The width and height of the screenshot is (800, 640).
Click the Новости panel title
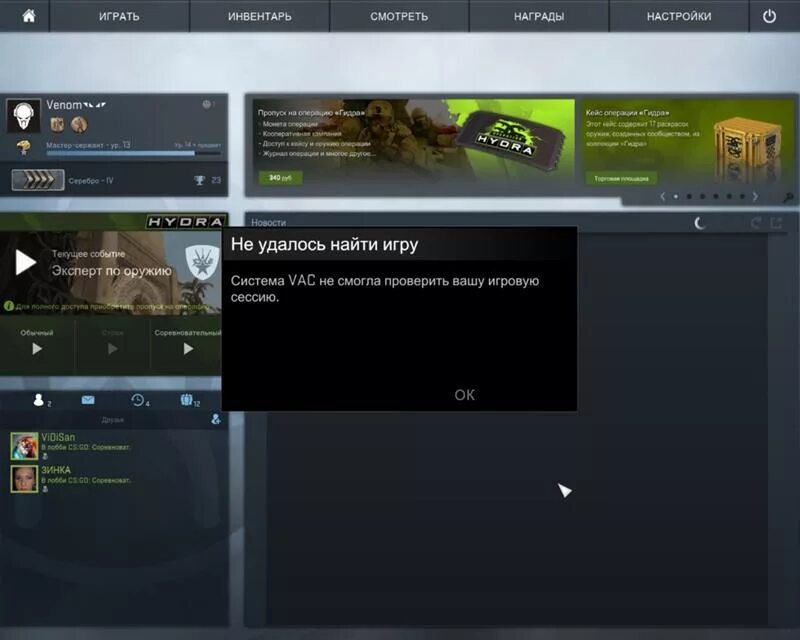click(268, 223)
